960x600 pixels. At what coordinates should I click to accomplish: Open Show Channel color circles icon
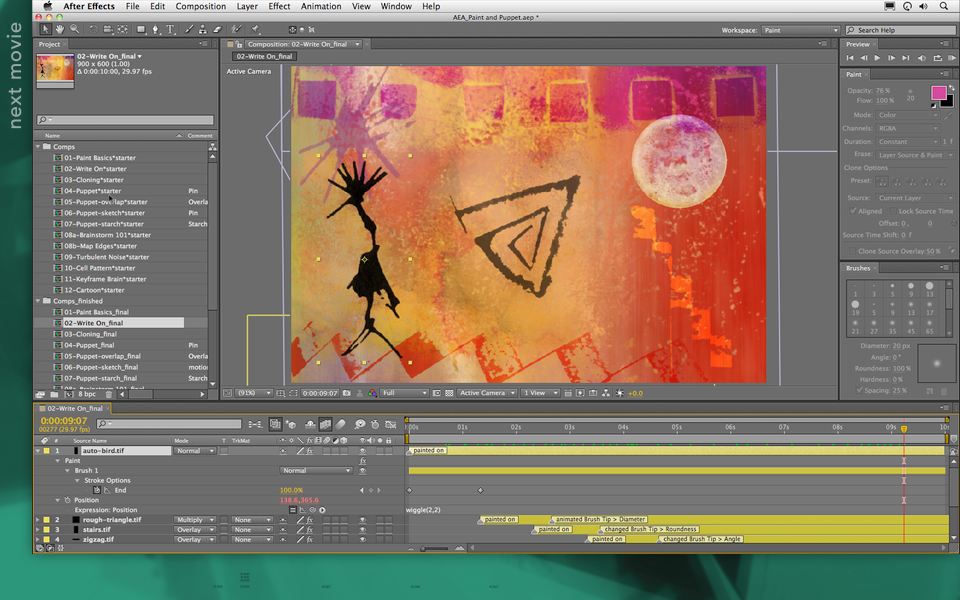point(372,393)
